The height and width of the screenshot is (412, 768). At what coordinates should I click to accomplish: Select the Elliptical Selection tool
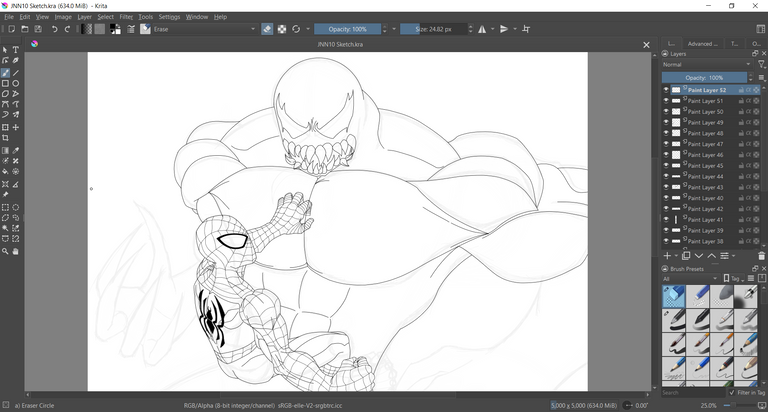pyautogui.click(x=16, y=208)
